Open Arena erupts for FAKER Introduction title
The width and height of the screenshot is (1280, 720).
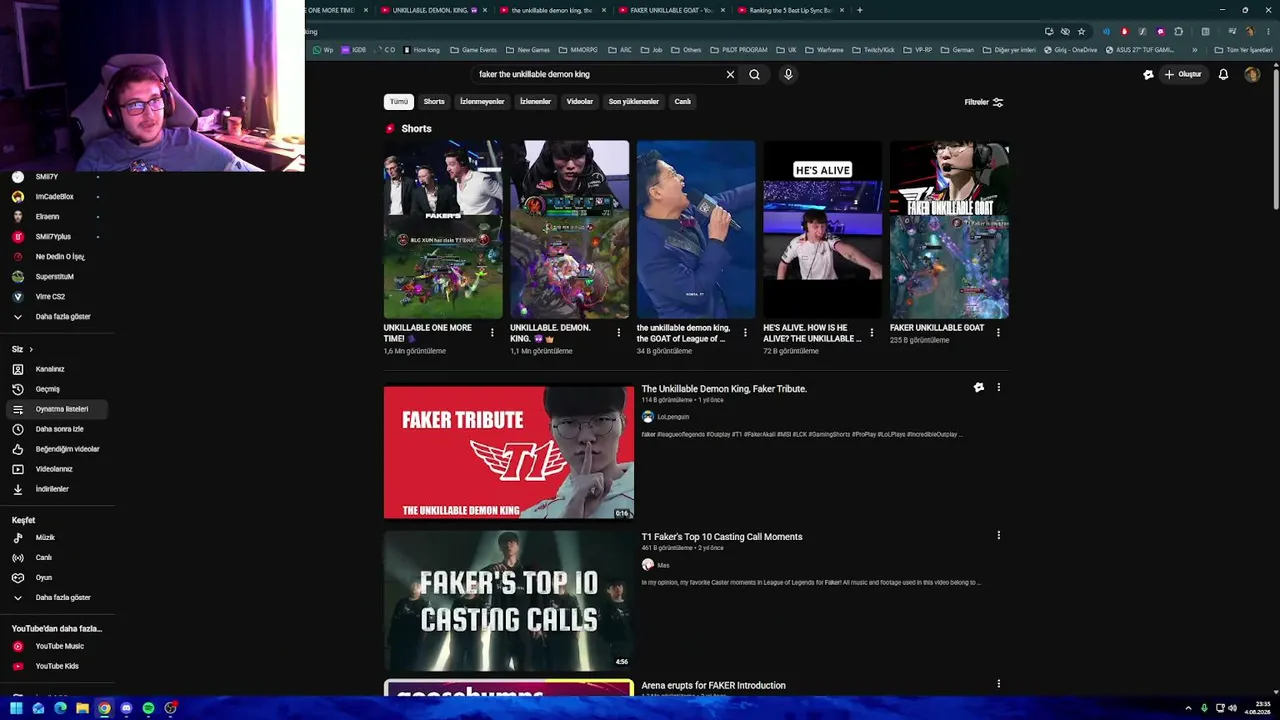[713, 686]
